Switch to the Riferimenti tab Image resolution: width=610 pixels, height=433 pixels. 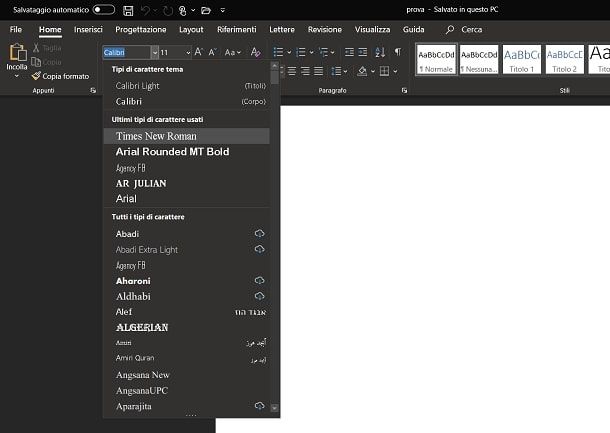coord(237,30)
